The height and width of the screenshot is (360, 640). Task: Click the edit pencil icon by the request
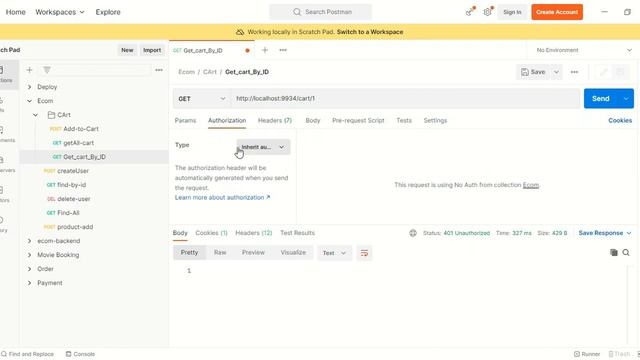pos(604,72)
